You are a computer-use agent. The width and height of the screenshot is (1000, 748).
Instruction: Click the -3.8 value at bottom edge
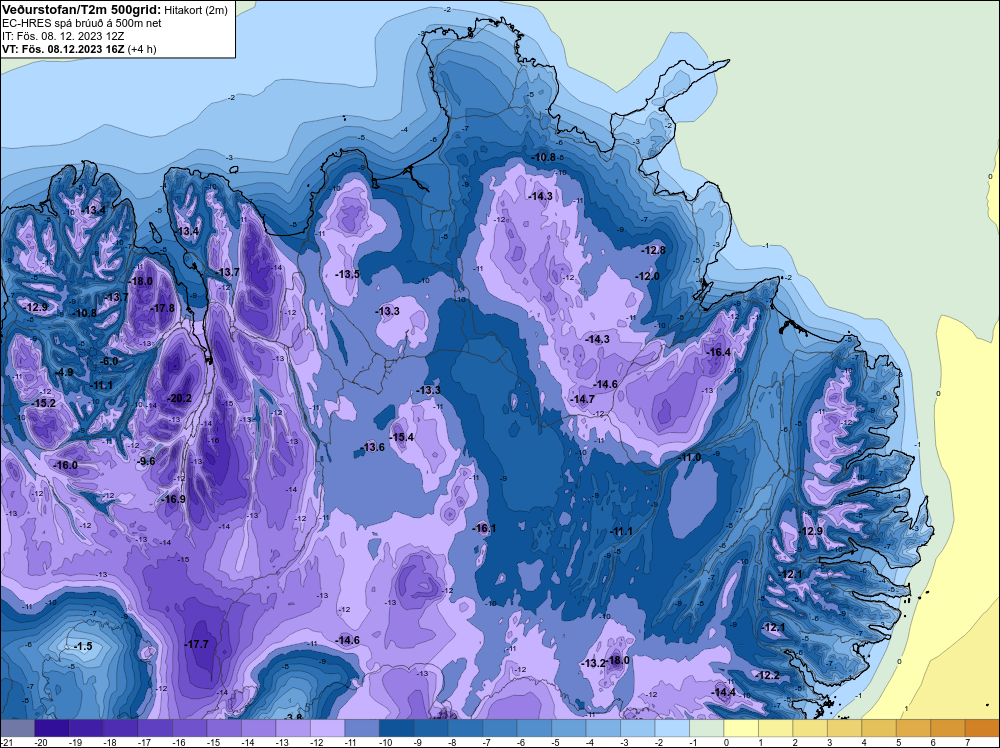[293, 717]
